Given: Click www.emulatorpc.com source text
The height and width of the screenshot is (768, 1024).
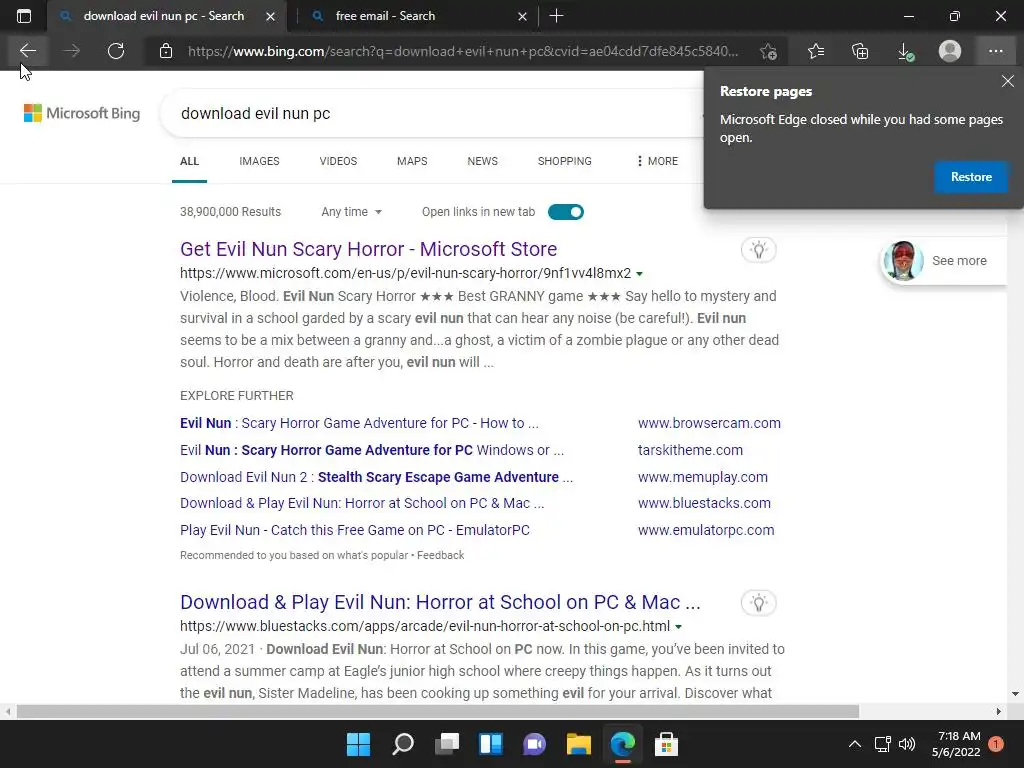Looking at the screenshot, I should point(706,530).
